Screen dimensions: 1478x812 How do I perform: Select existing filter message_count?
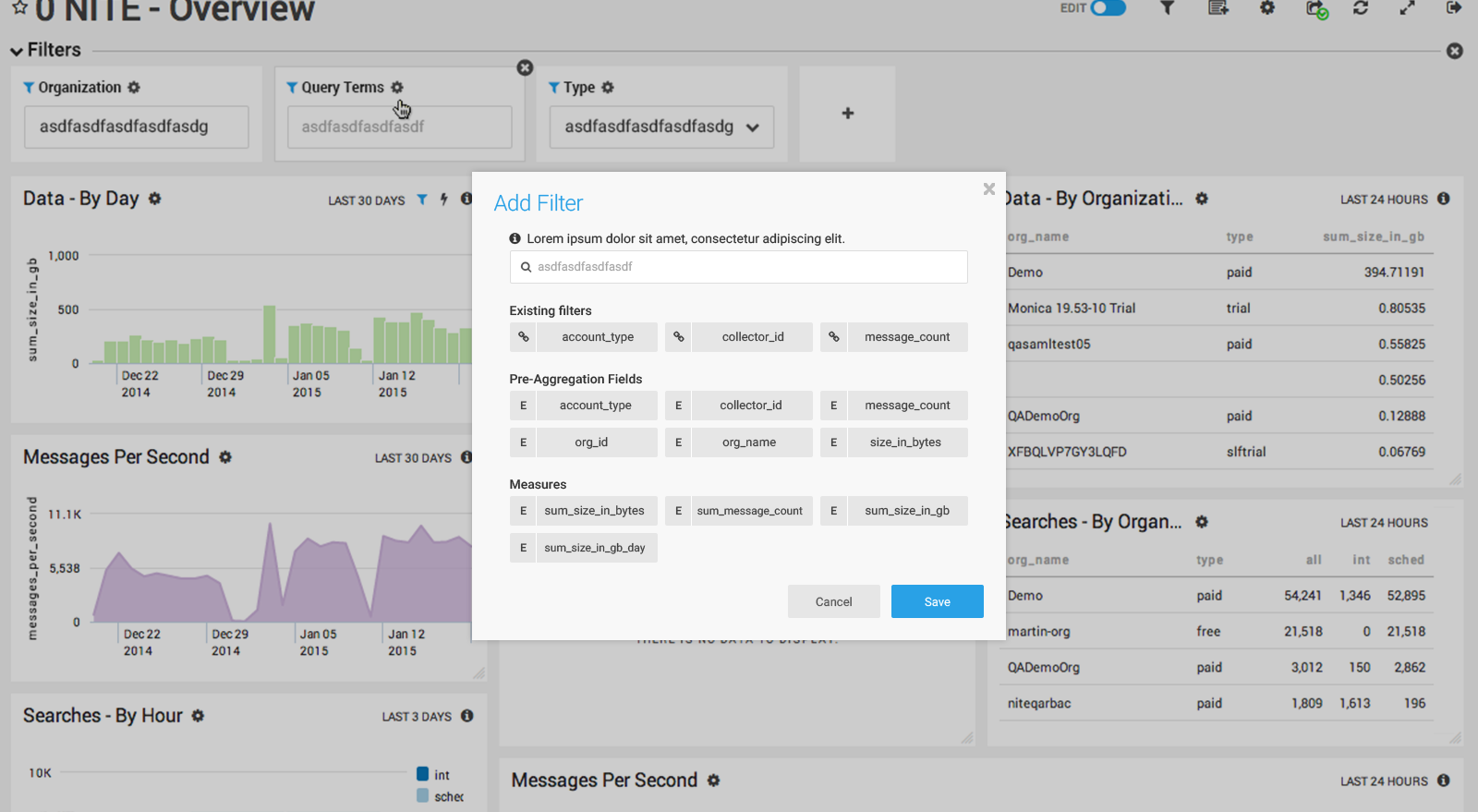[x=907, y=337]
